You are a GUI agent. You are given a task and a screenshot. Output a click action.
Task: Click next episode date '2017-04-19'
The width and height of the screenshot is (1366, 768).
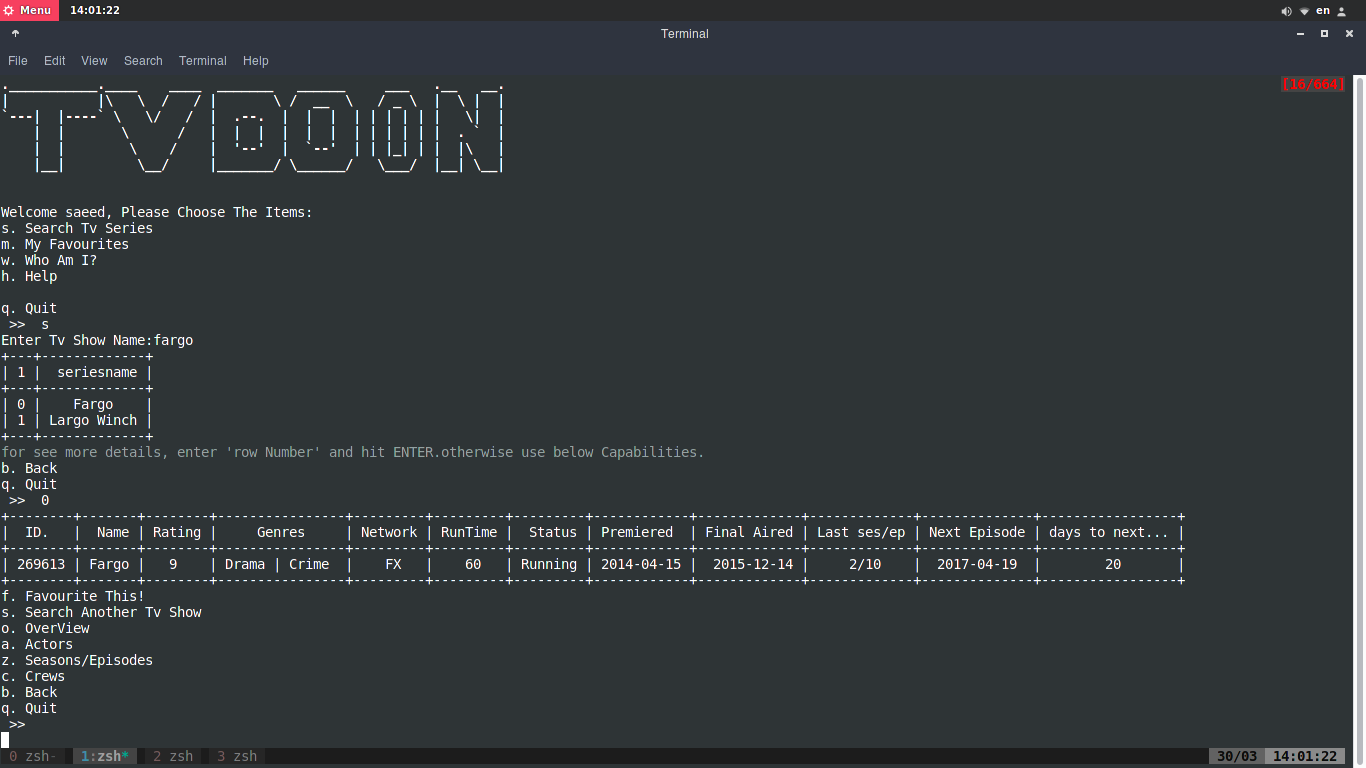(x=977, y=565)
